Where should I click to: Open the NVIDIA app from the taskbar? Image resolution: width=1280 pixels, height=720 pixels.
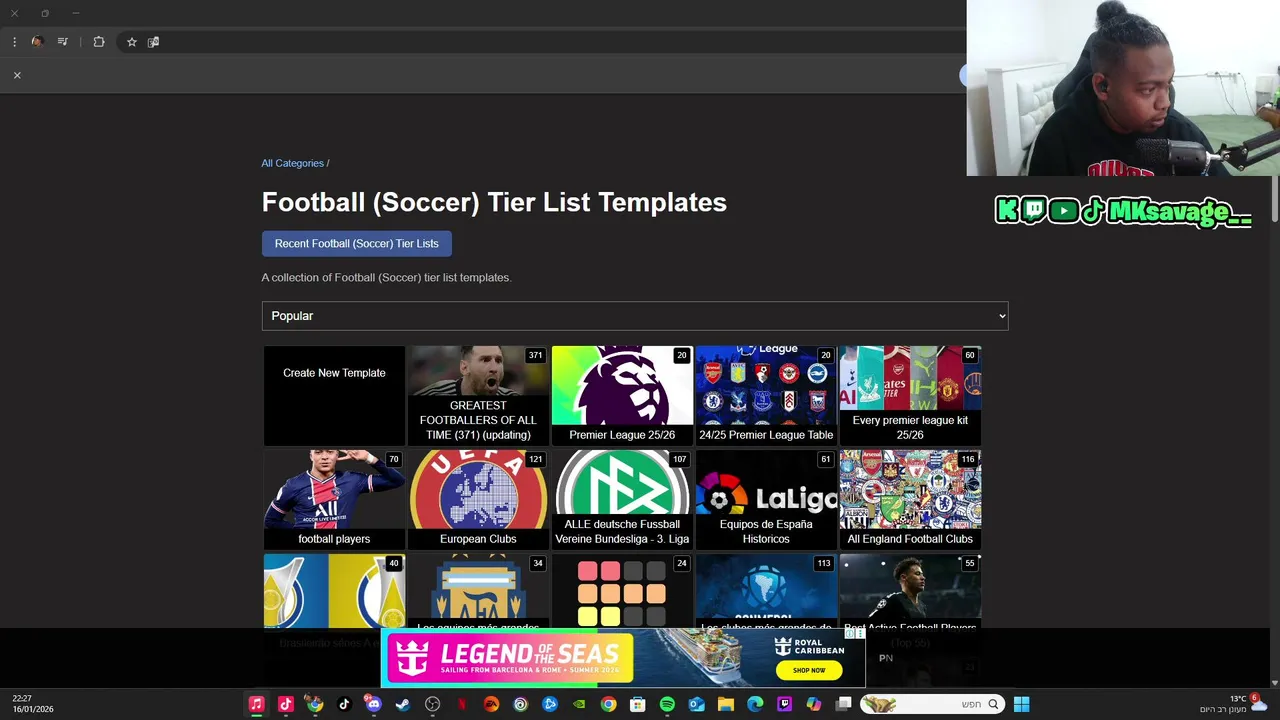coord(579,704)
